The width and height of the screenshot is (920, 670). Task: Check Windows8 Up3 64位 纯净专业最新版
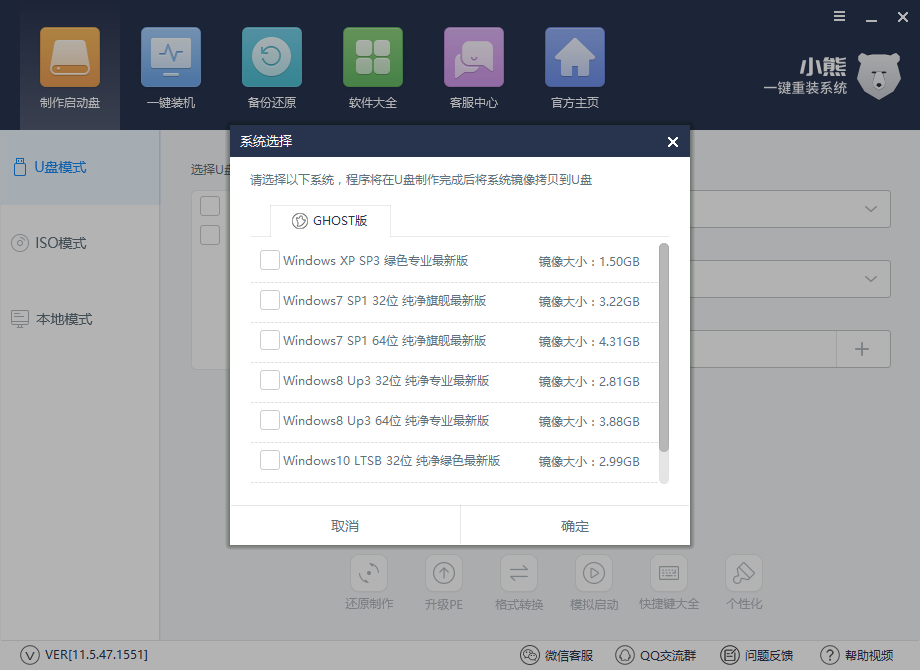(x=269, y=420)
